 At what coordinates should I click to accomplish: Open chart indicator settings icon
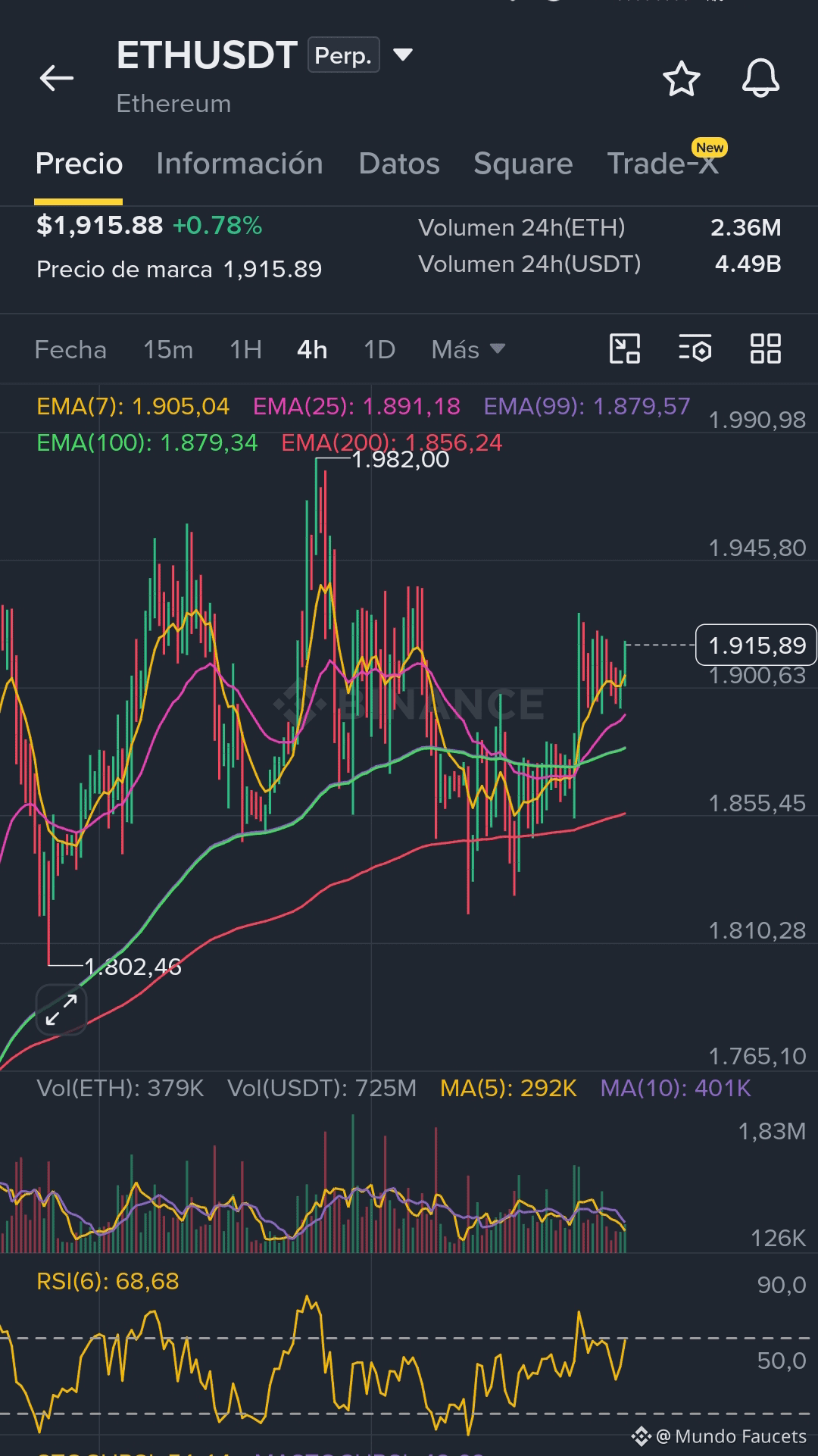695,348
